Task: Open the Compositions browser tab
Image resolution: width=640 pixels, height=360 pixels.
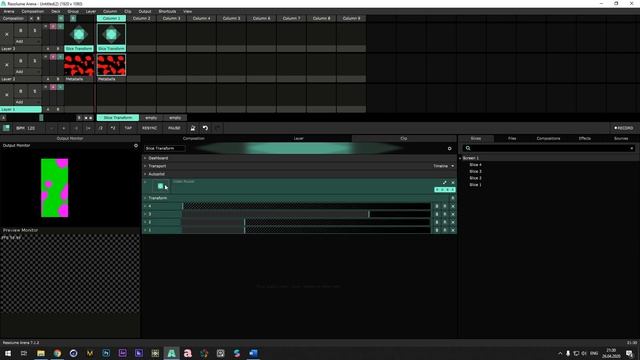Action: point(548,138)
